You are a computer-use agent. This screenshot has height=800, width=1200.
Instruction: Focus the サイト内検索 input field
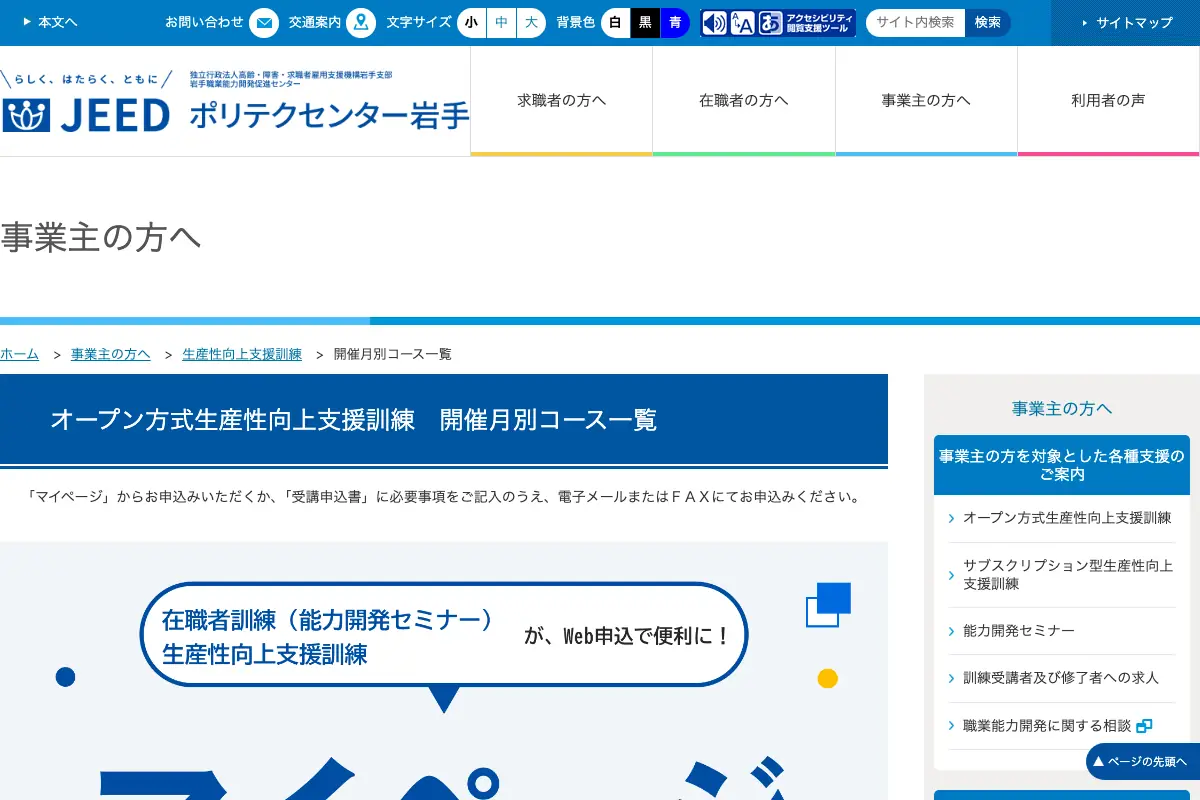coord(915,22)
